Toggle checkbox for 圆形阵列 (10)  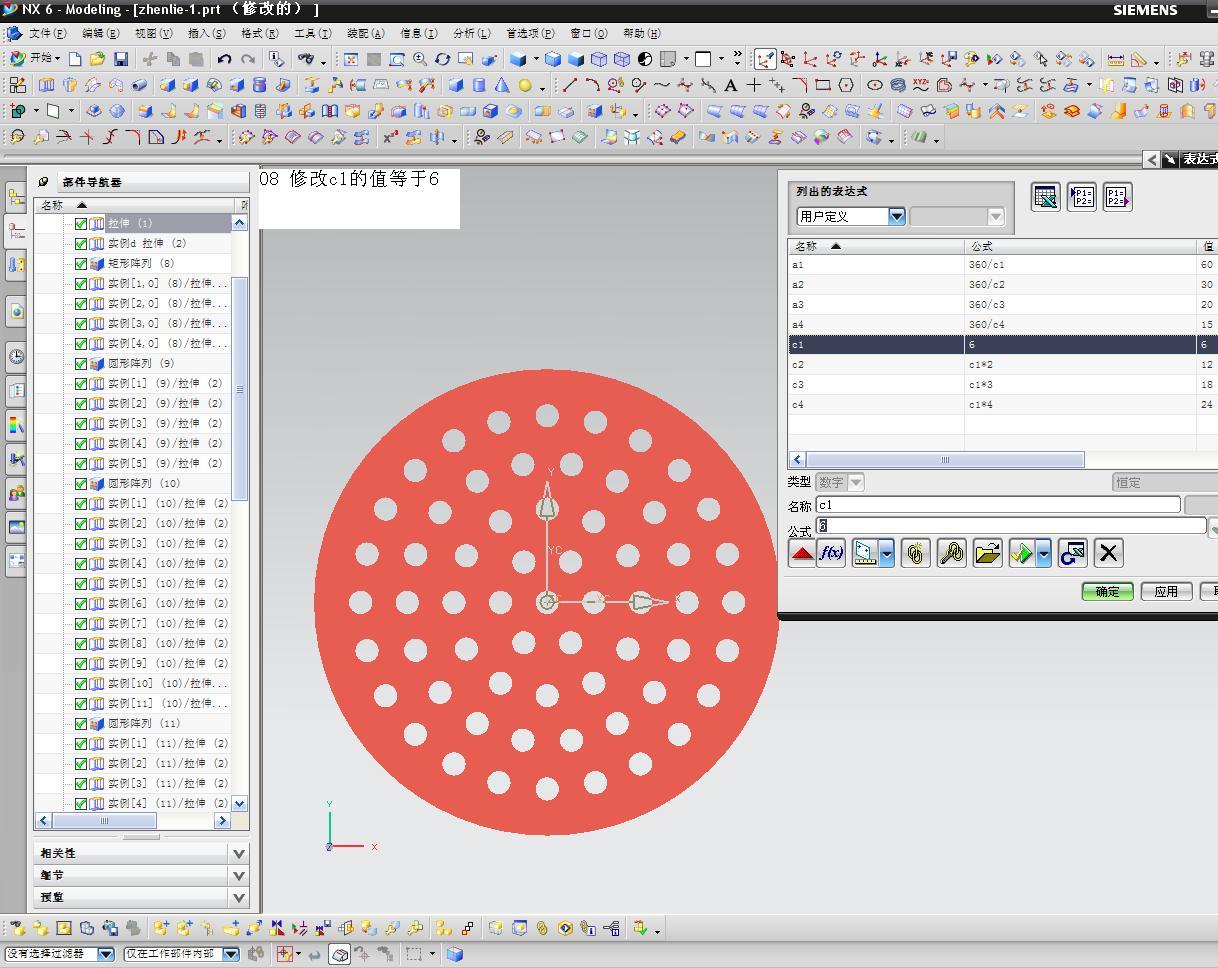pyautogui.click(x=81, y=483)
